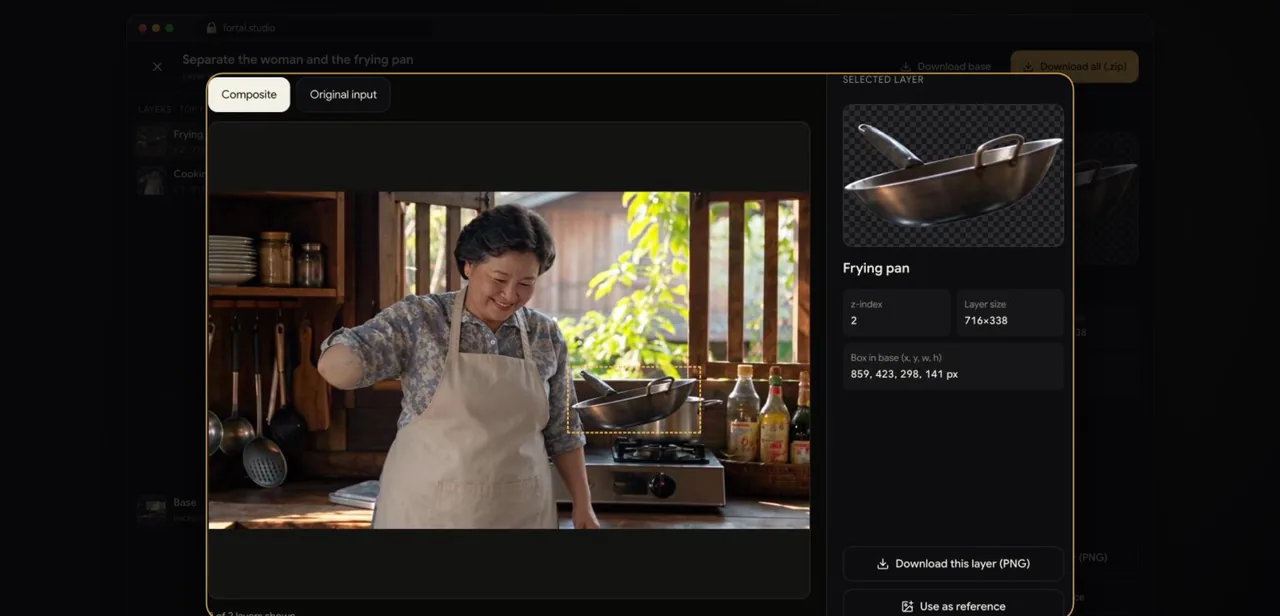
Task: Click the Download base label
Action: [954, 67]
